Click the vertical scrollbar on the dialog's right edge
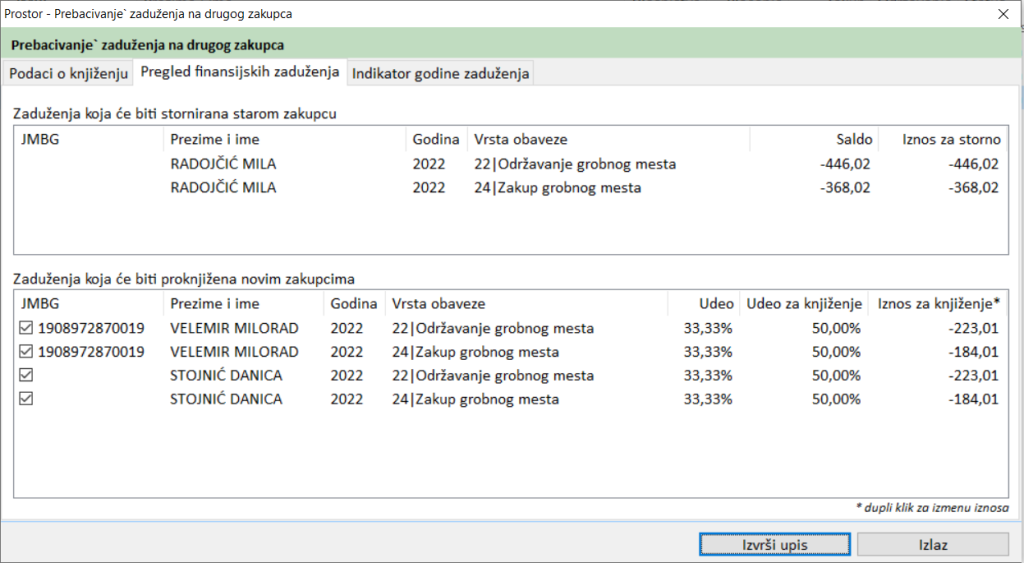 (1018, 300)
